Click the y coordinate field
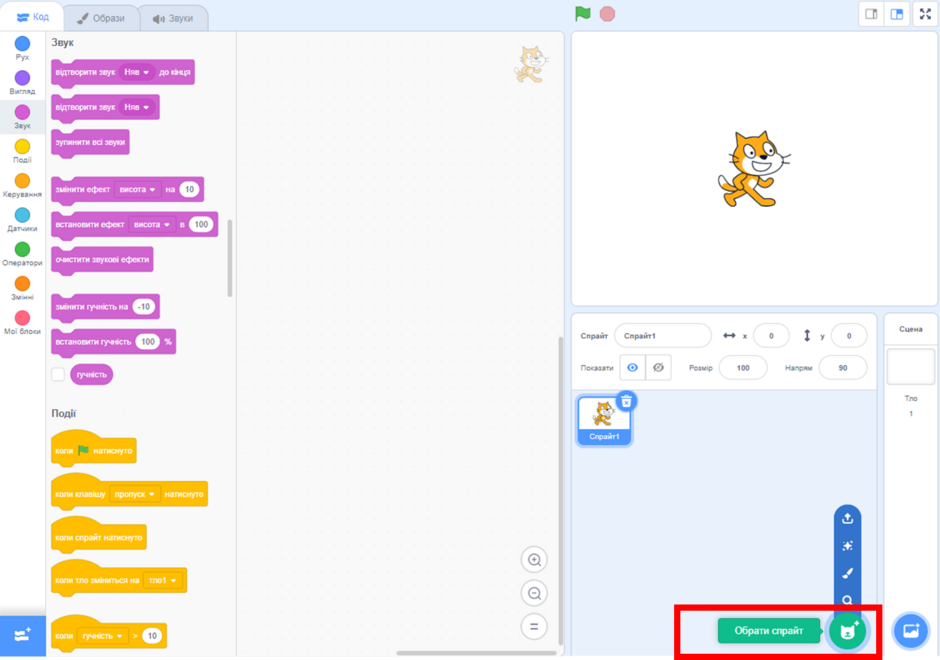The height and width of the screenshot is (660, 940). point(849,336)
